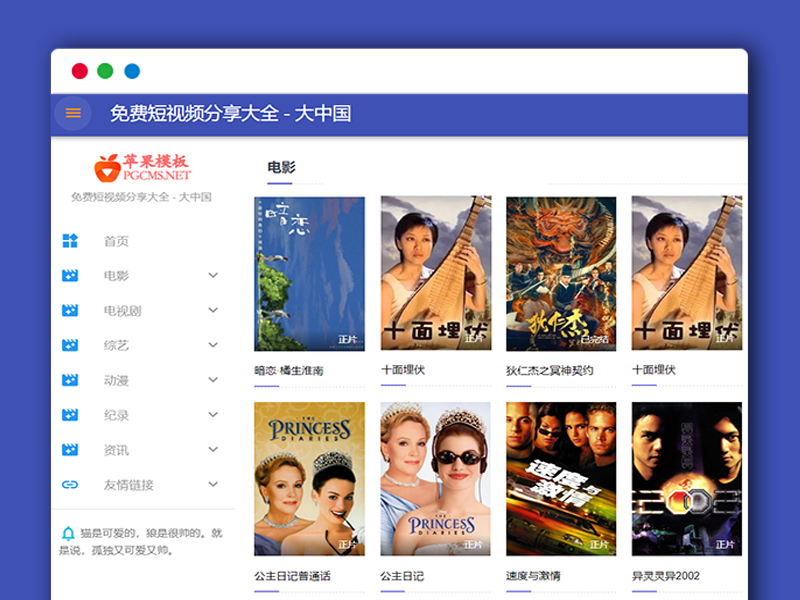
Task: Click the 狄仁杰 movie poster
Action: click(561, 274)
